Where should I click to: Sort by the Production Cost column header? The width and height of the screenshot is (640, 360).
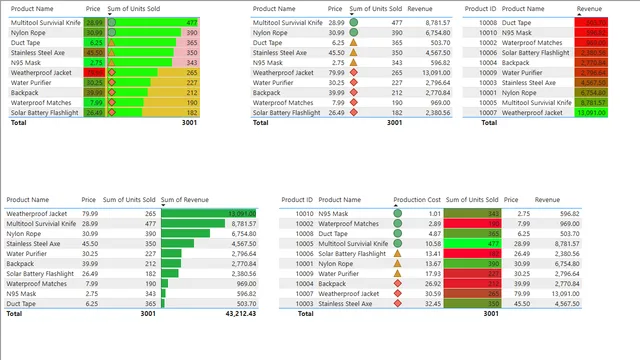pos(417,200)
